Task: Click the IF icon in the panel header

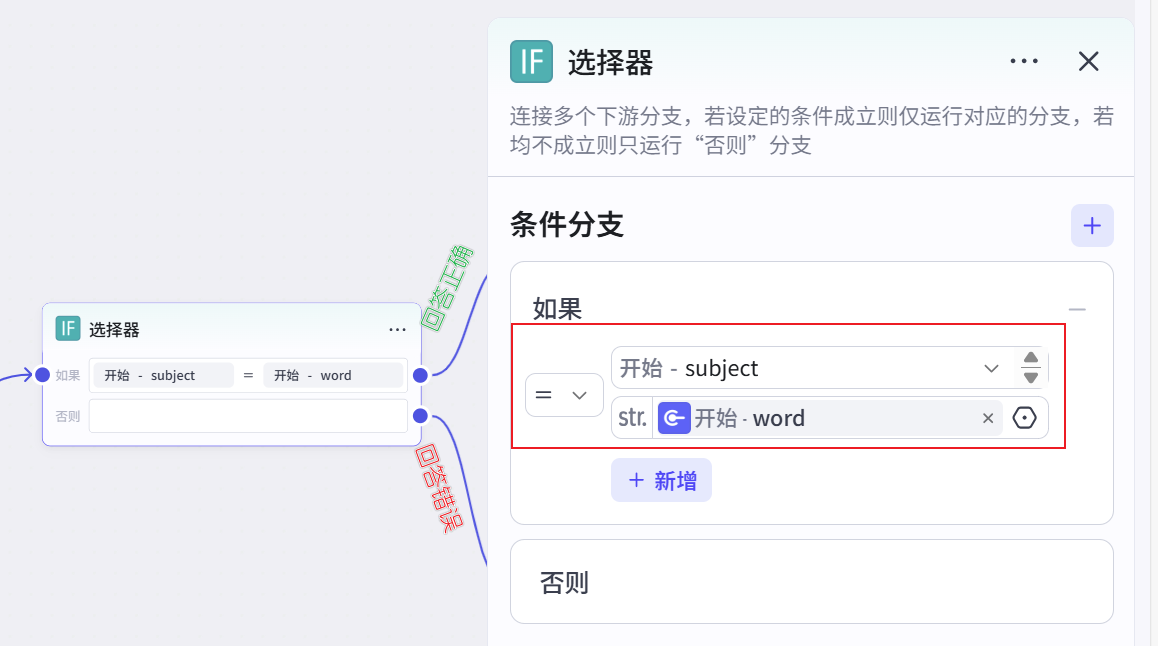Action: click(x=531, y=61)
